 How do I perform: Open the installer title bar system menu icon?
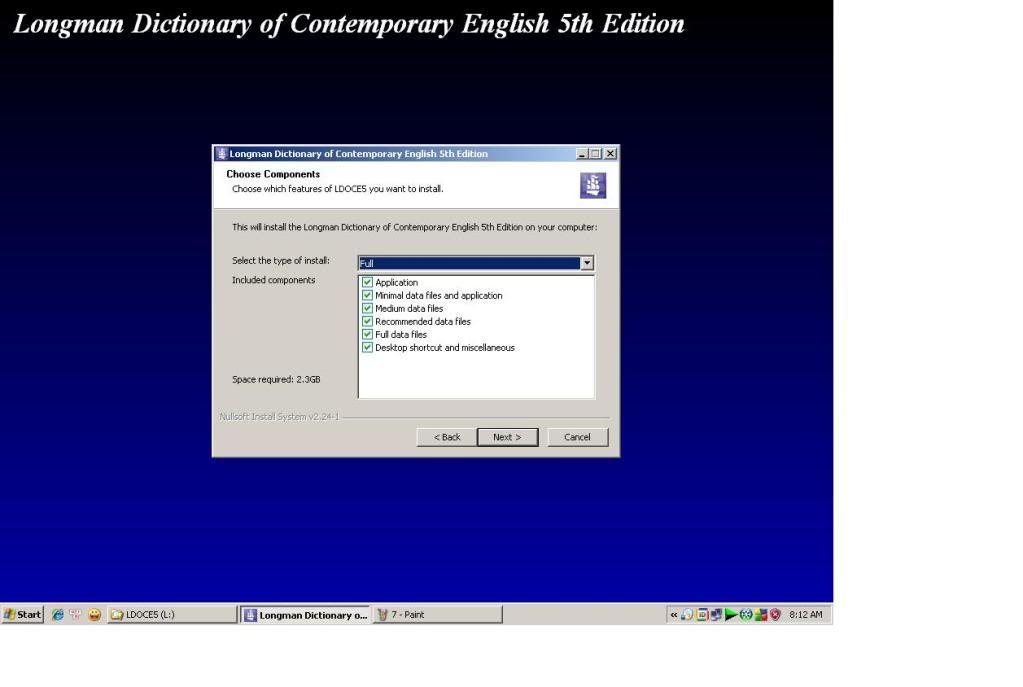point(222,154)
